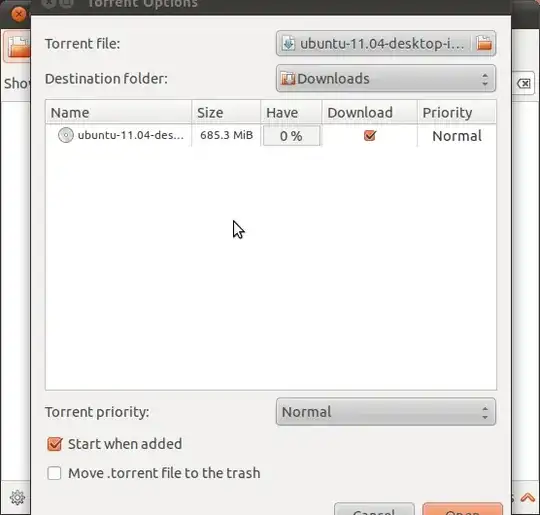This screenshot has height=515, width=540.
Task: Enable Move .torrent file to the trash
Action: pyautogui.click(x=54, y=473)
